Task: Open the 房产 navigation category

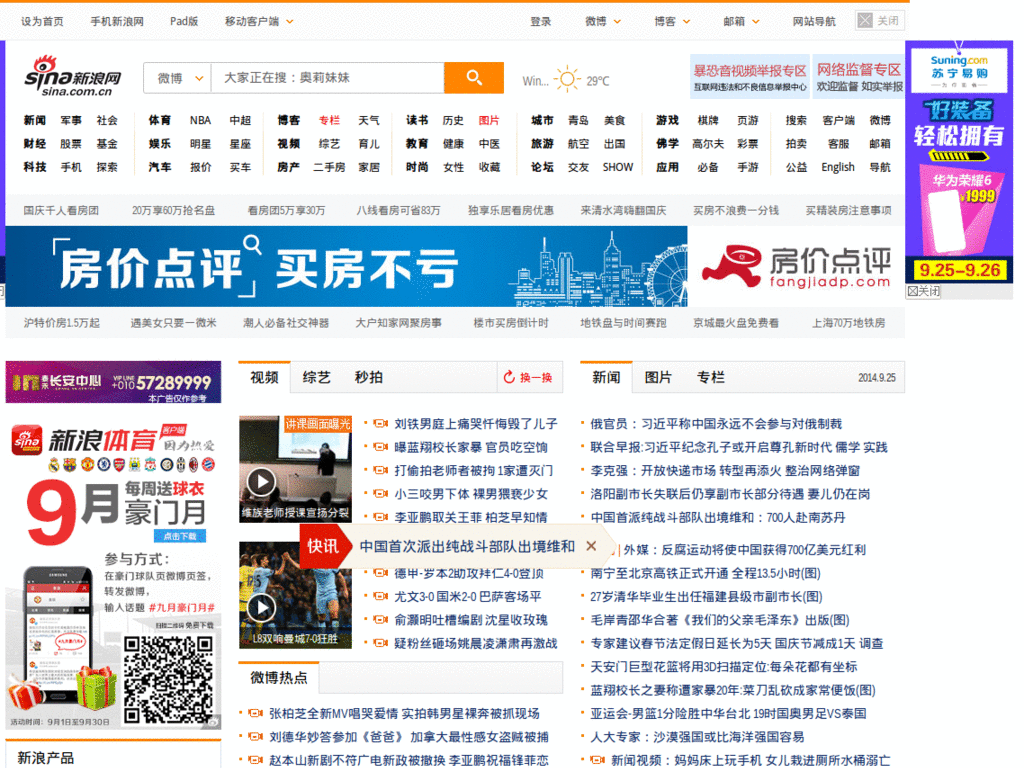Action: pos(288,167)
